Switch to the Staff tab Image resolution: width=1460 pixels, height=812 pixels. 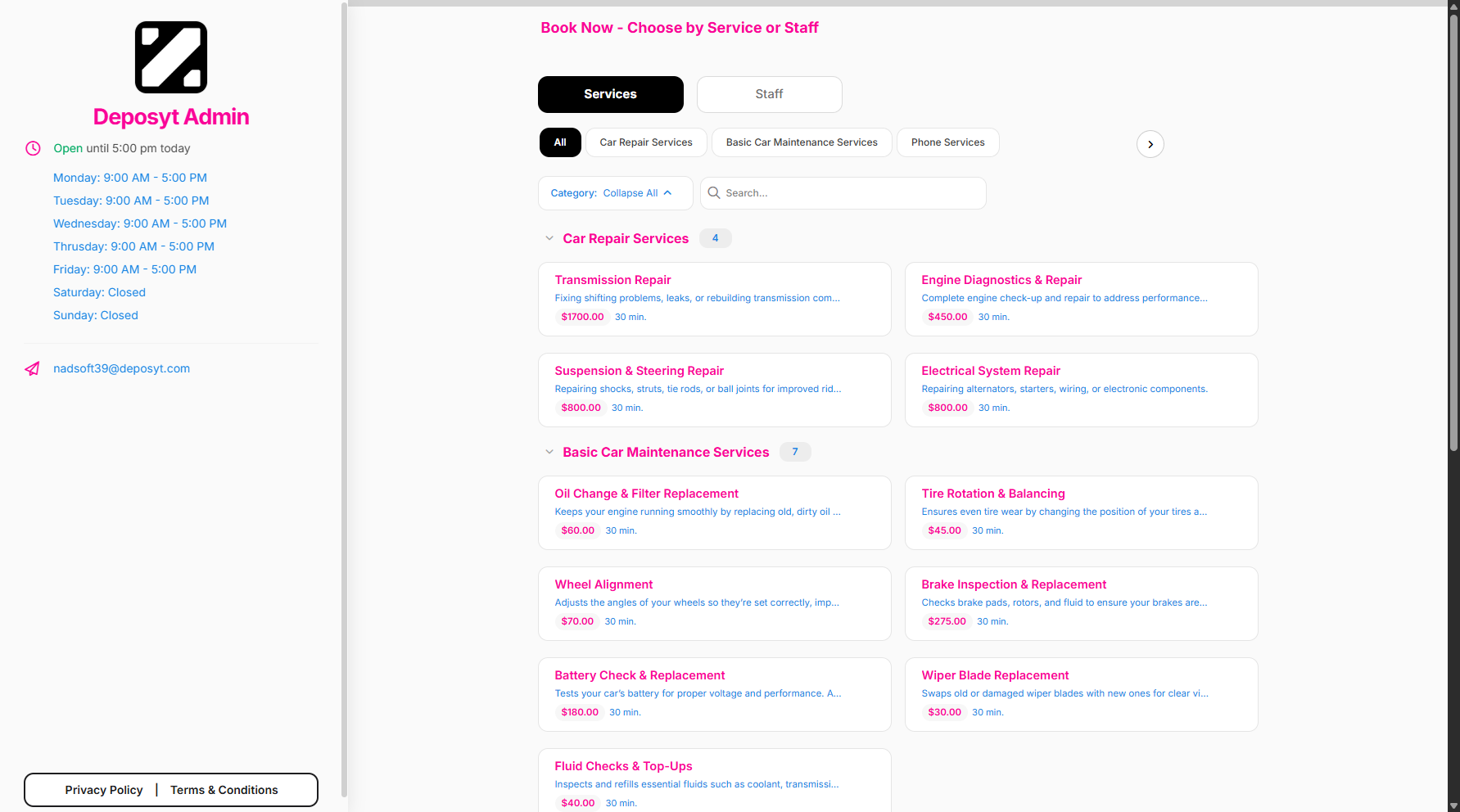[770, 94]
